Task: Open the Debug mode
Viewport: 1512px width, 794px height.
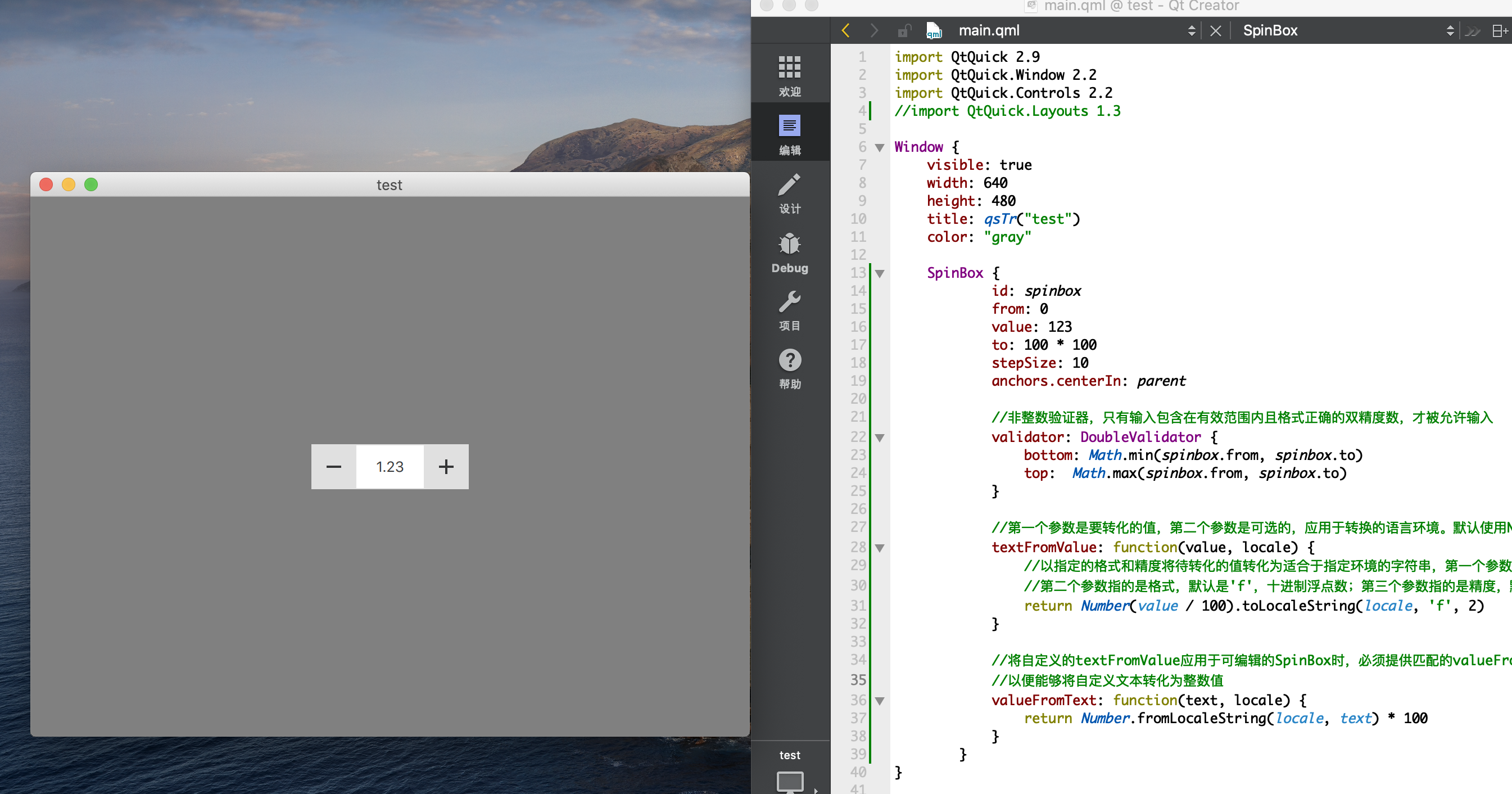Action: tap(790, 250)
